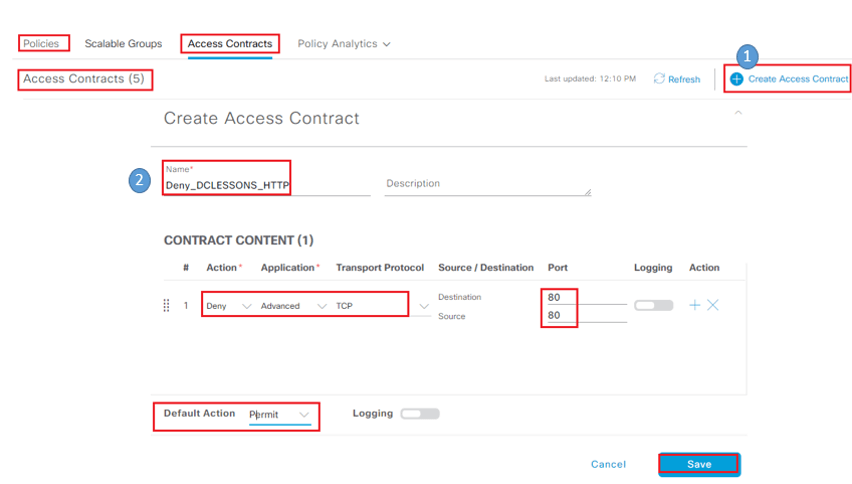Delete contract row 1 with X icon

713,305
